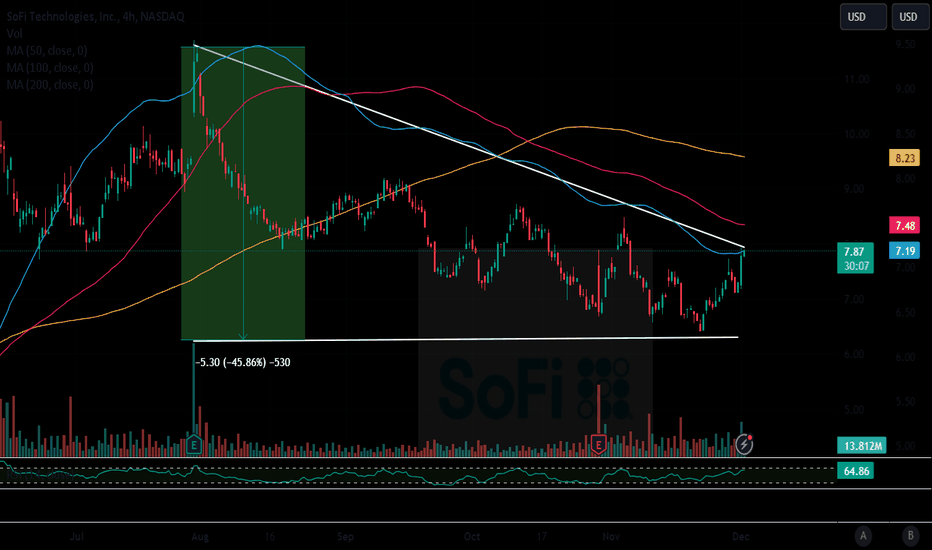This screenshot has width=932, height=550.
Task: Click the Jul date on time axis
Action: 77,536
